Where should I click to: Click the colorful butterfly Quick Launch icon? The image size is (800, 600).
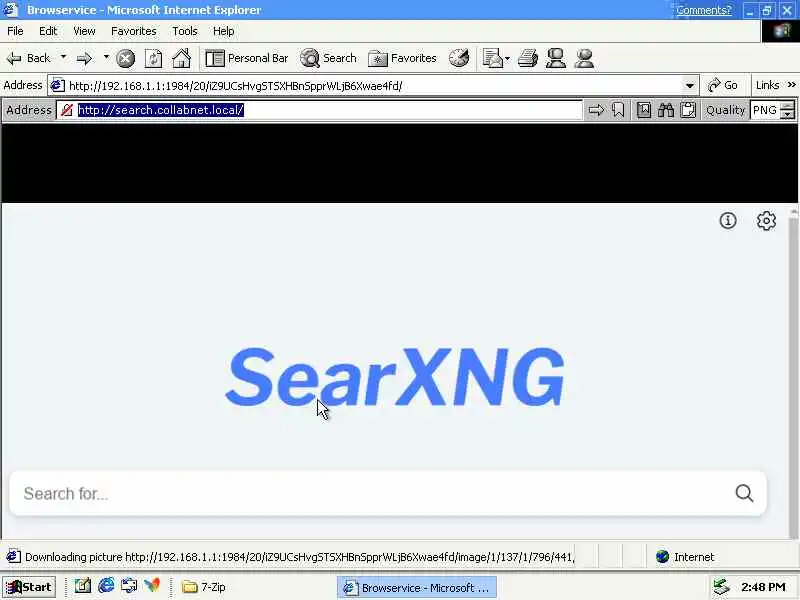pyautogui.click(x=152, y=586)
